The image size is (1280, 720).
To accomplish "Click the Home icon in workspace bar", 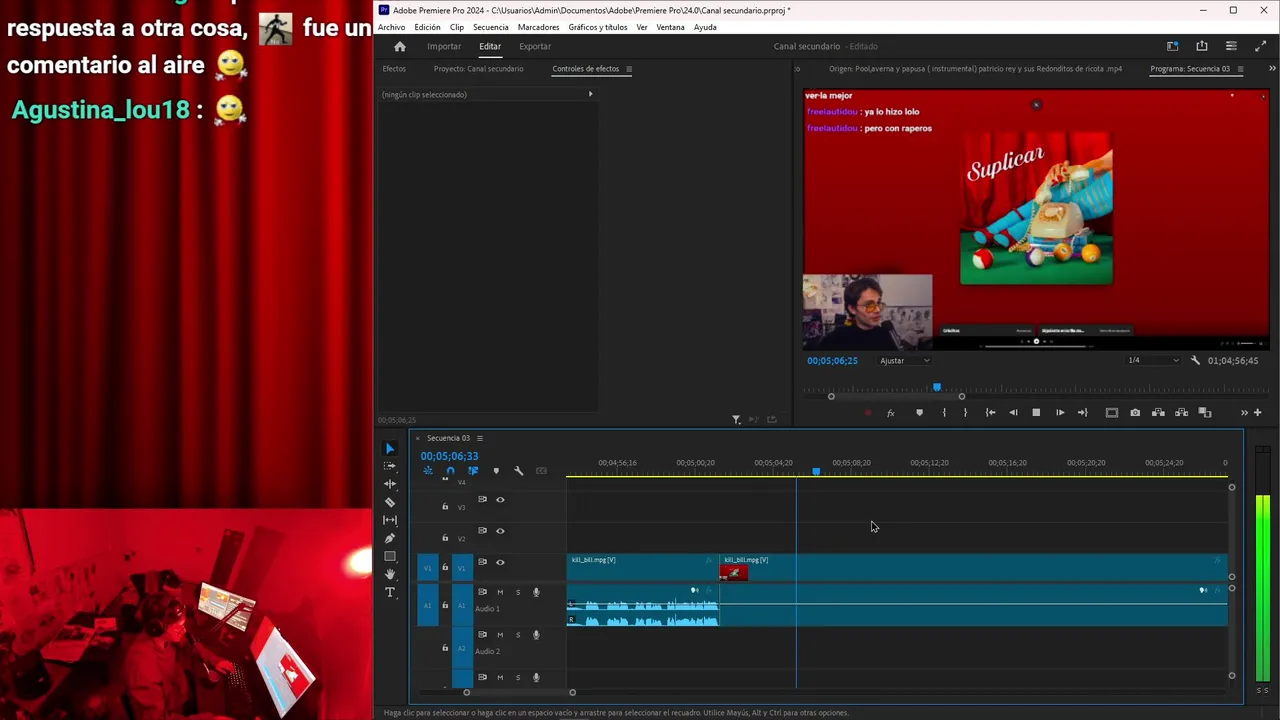I will [400, 46].
